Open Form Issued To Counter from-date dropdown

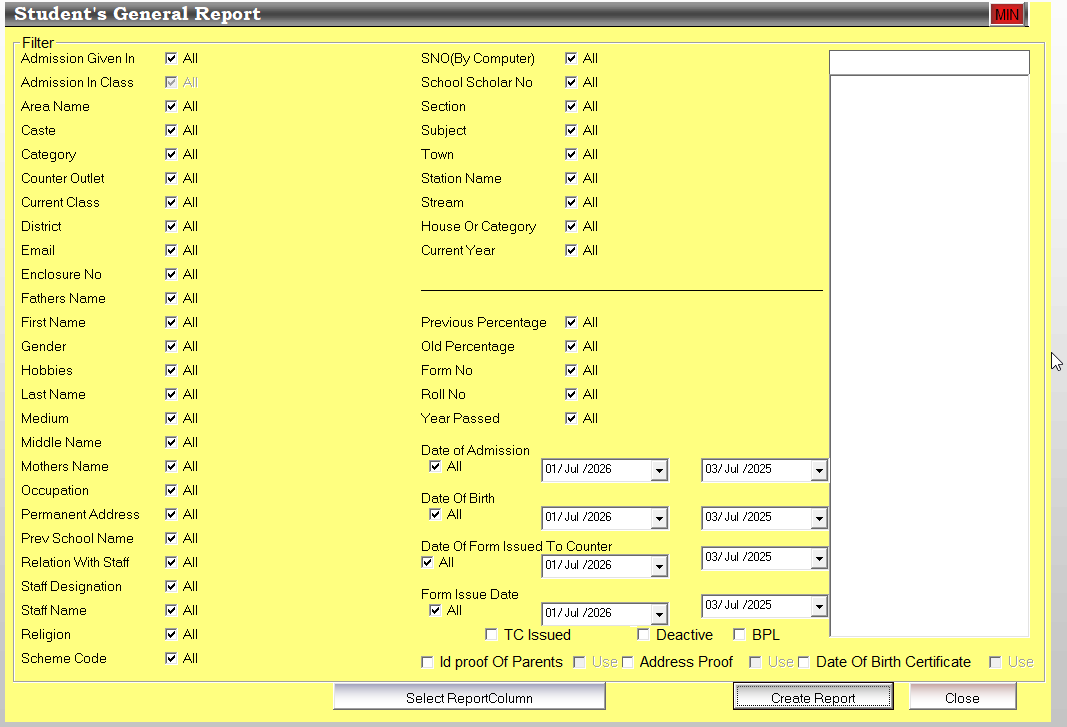[x=659, y=566]
